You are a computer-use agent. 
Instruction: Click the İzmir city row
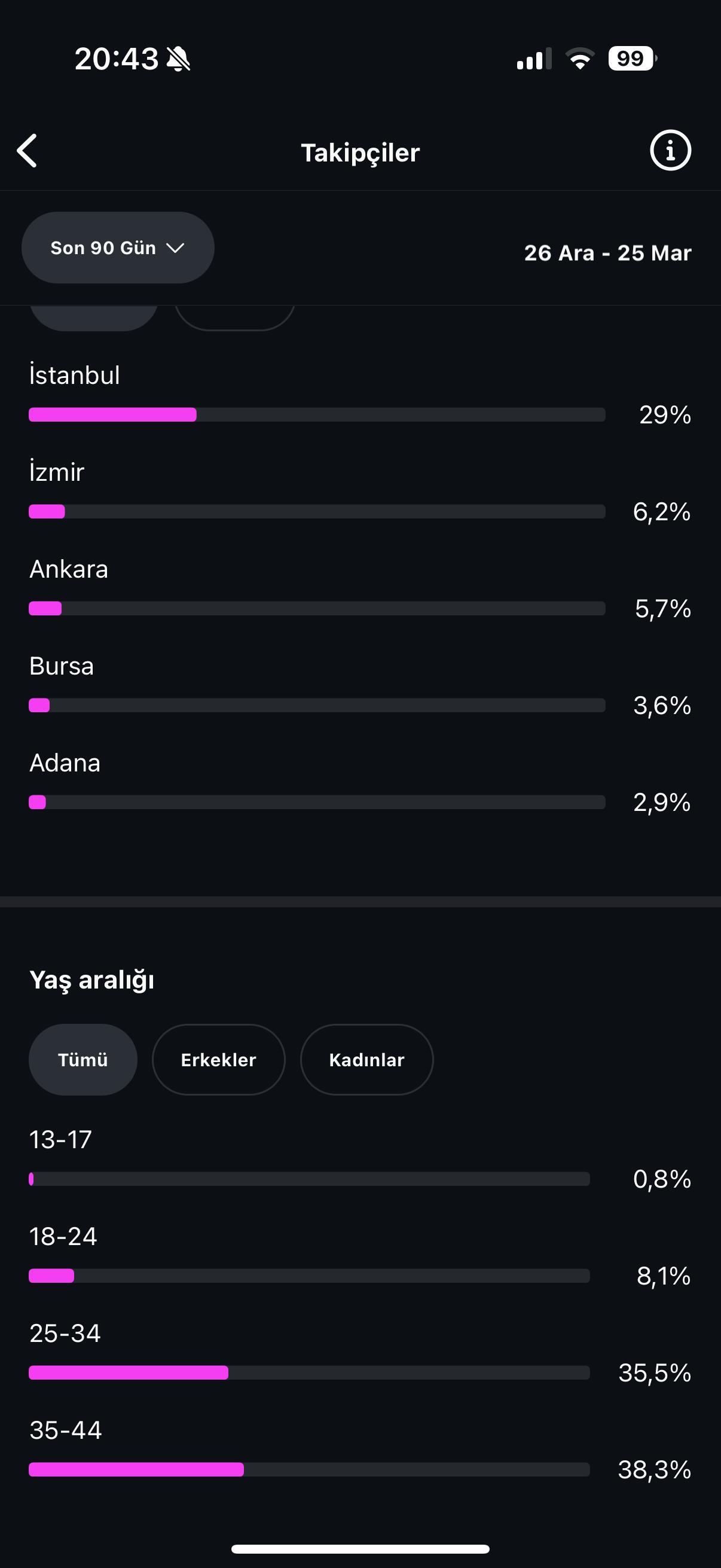[x=360, y=492]
